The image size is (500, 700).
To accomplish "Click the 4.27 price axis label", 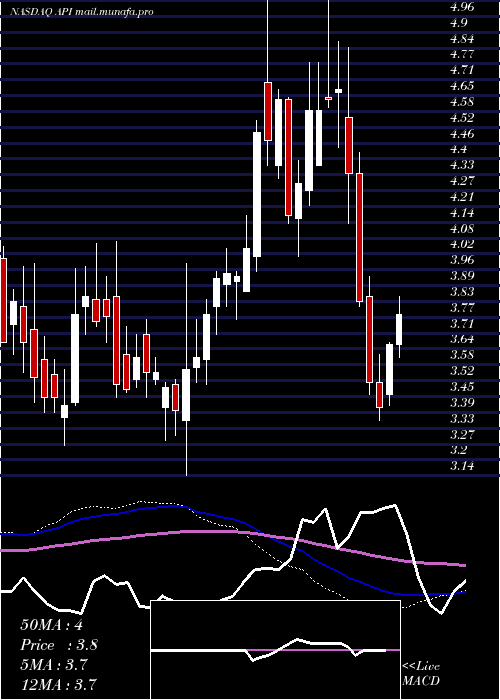I will coord(463,181).
